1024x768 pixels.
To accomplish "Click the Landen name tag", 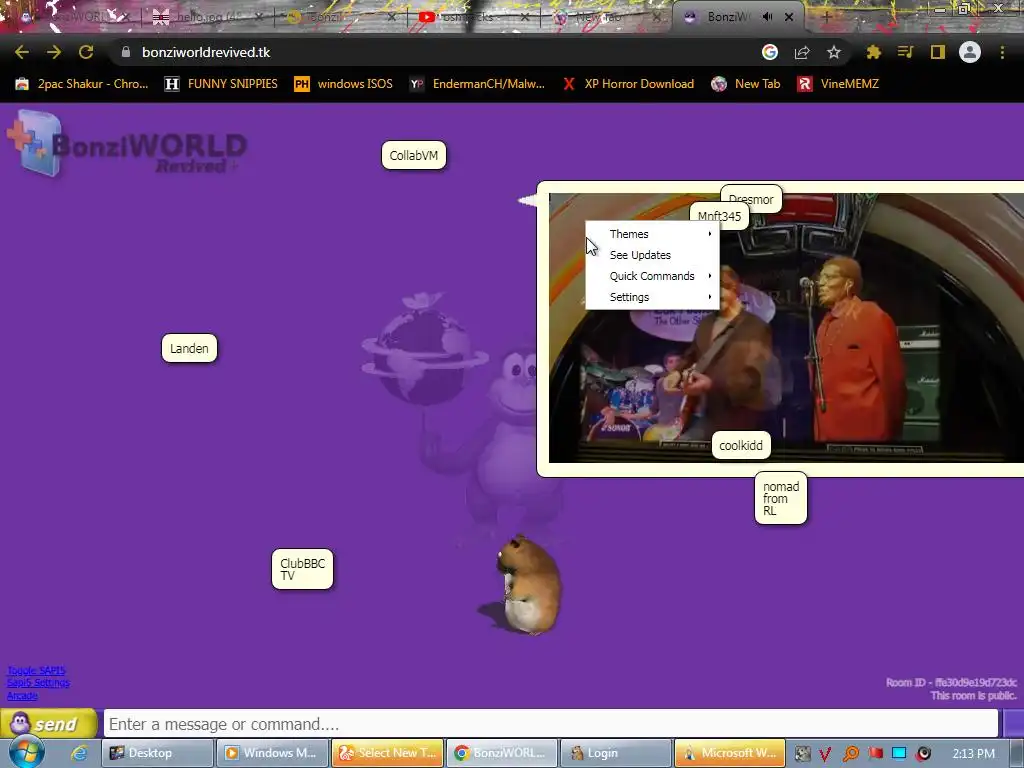I will coord(189,348).
